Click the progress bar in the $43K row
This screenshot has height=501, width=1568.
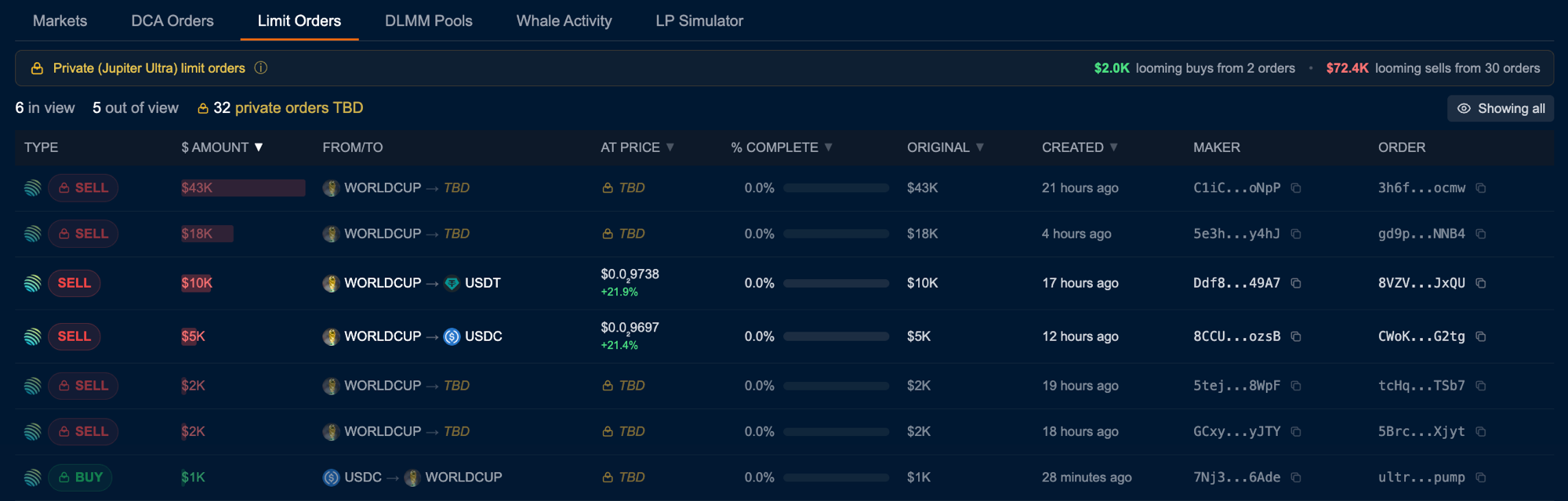836,188
